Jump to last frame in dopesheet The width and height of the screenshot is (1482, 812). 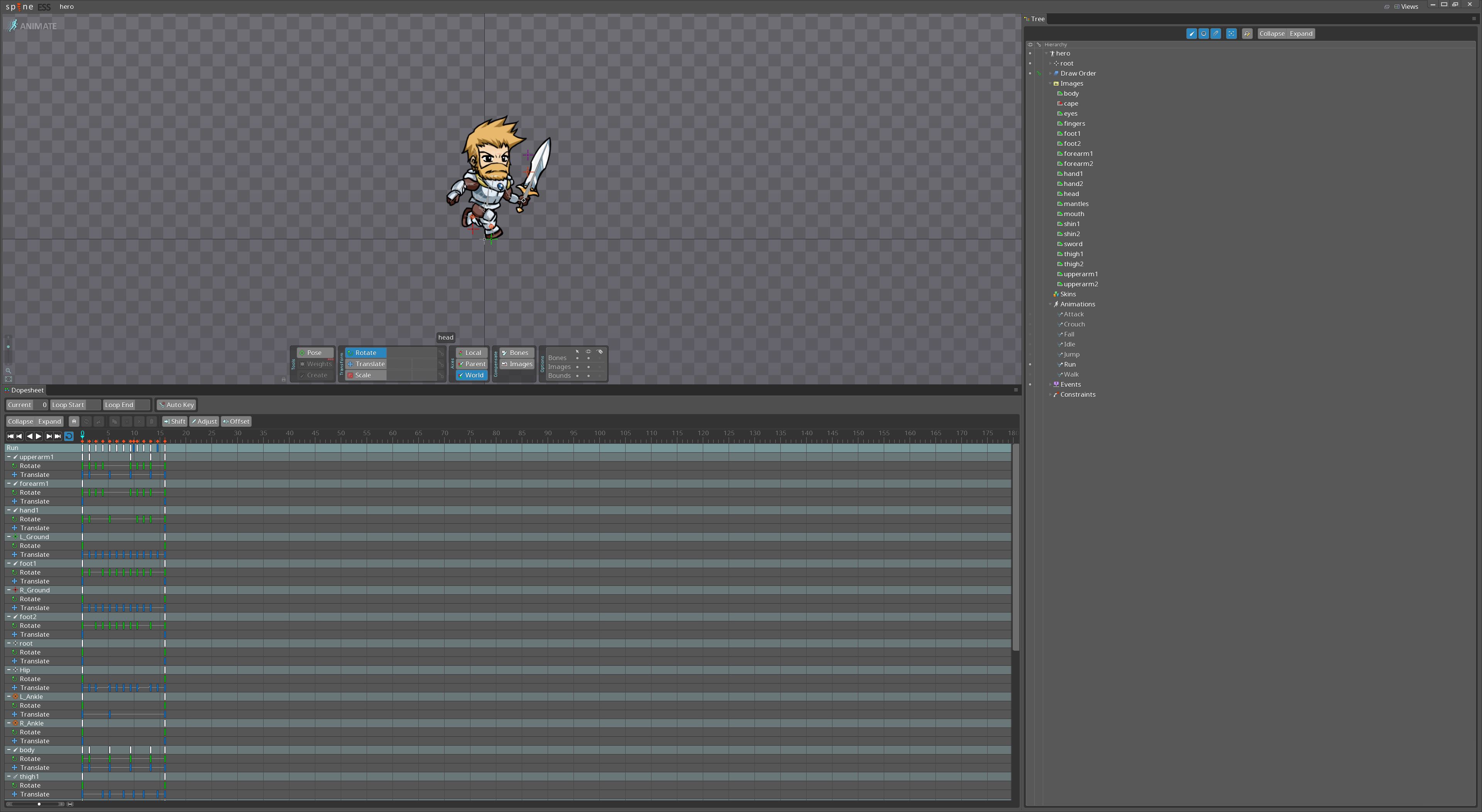58,436
